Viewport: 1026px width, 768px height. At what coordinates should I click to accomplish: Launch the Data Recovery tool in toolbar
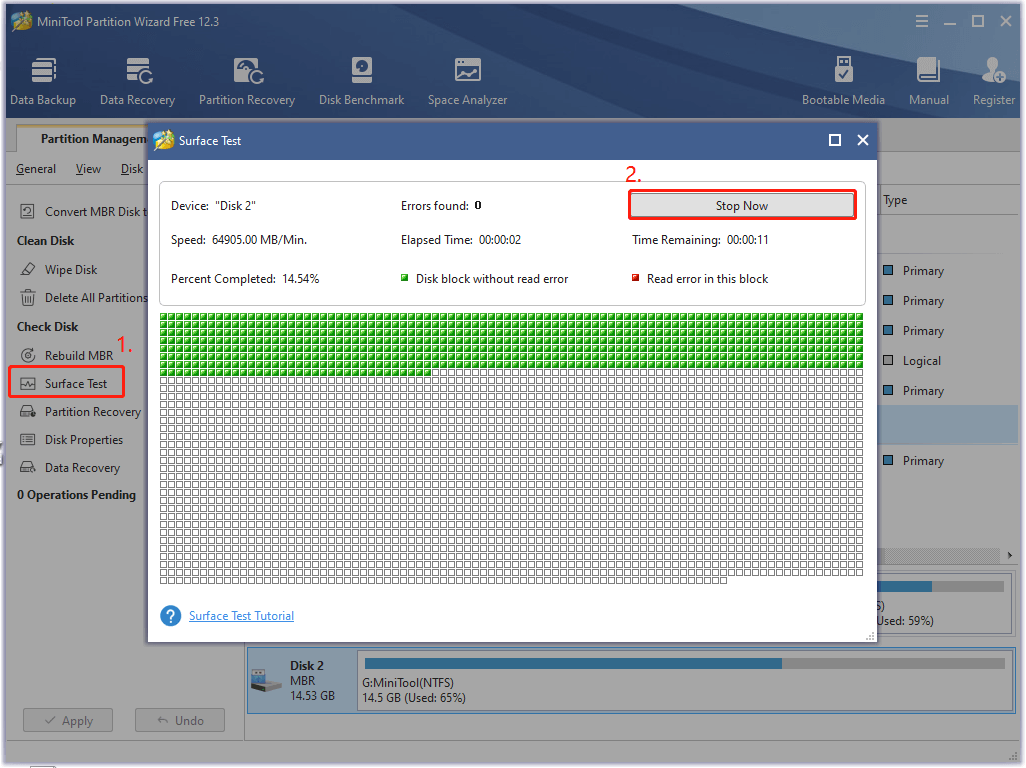tap(137, 81)
